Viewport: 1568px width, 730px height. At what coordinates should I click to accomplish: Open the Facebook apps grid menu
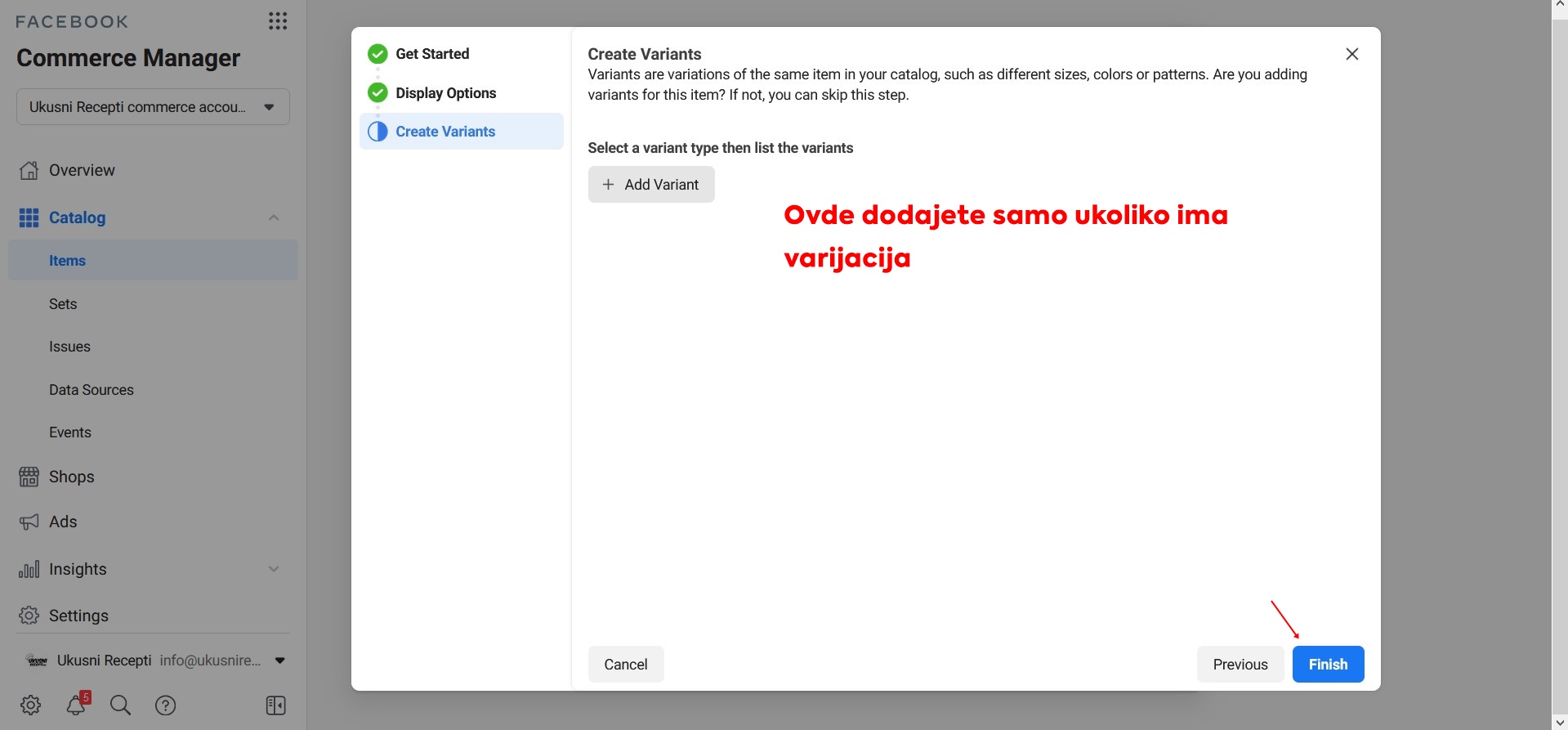coord(278,21)
